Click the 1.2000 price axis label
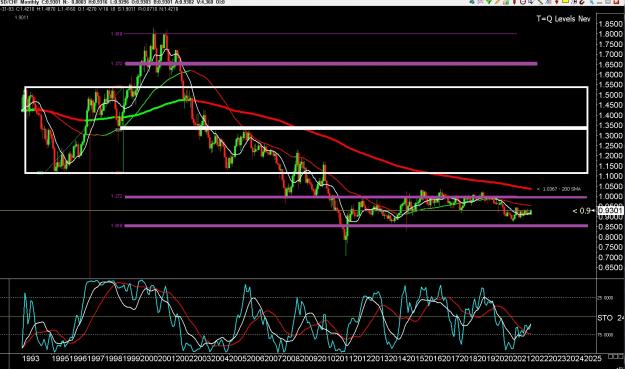Screen dimensions: 625x369 click(x=610, y=156)
